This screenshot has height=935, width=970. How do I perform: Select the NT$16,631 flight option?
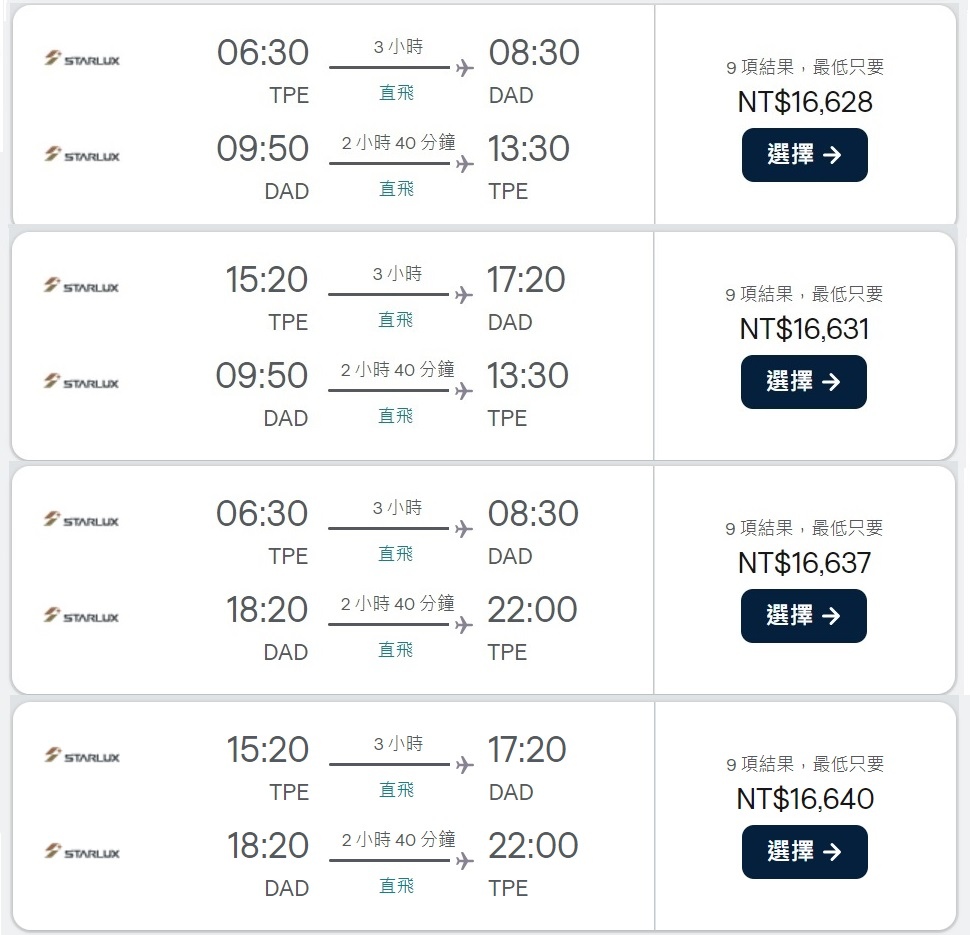click(x=804, y=382)
